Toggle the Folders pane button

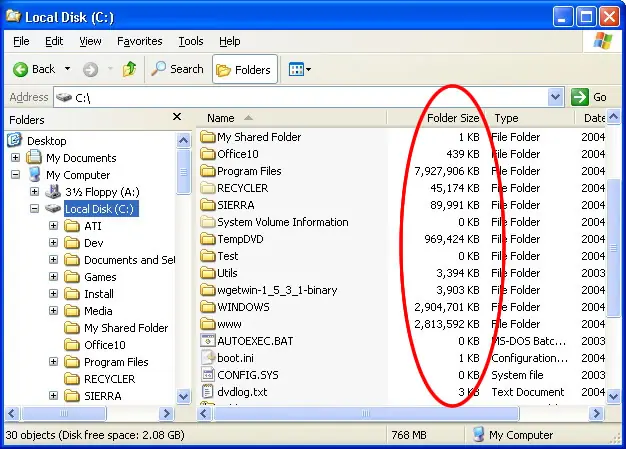[245, 69]
